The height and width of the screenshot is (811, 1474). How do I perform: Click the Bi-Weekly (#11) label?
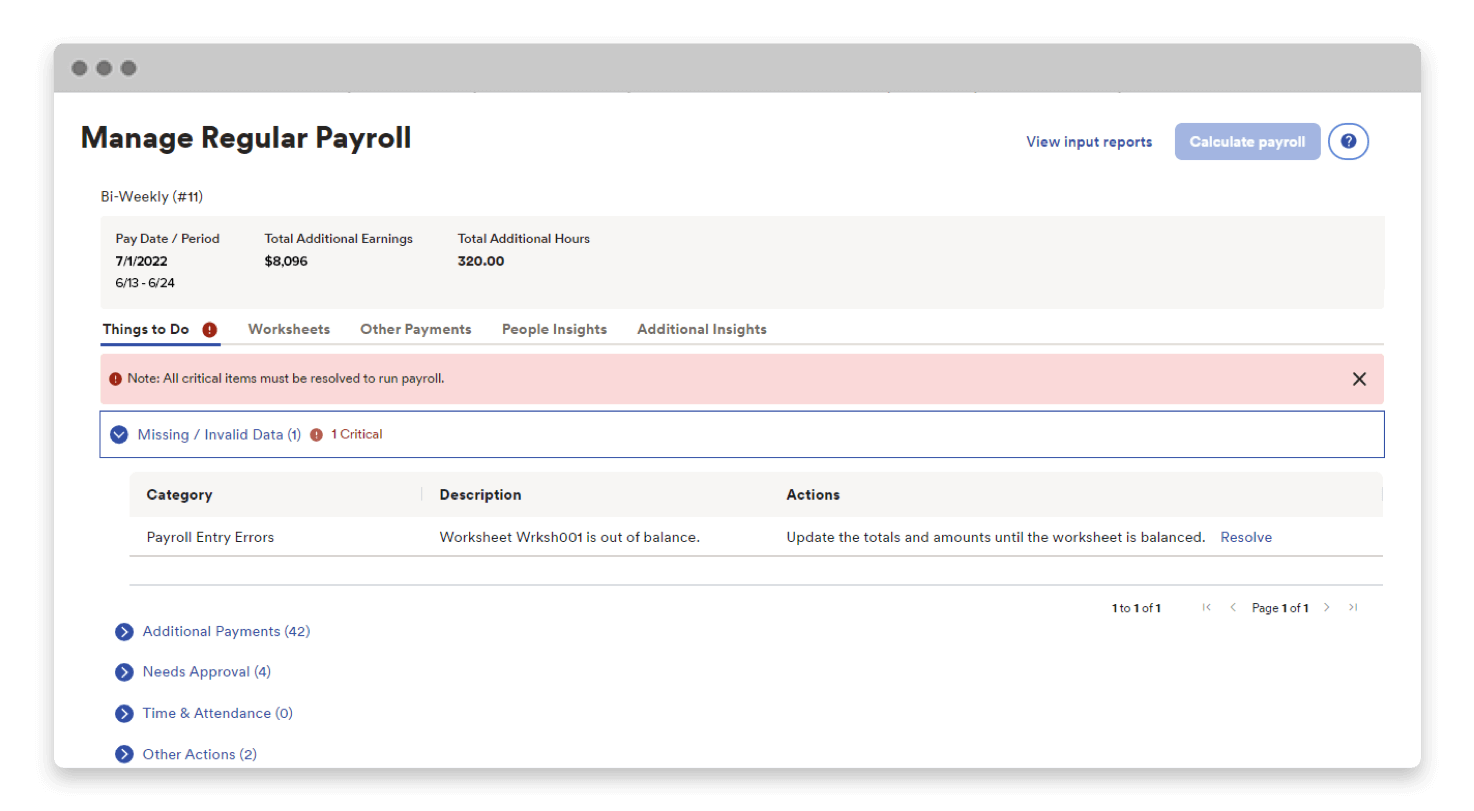pyautogui.click(x=152, y=197)
